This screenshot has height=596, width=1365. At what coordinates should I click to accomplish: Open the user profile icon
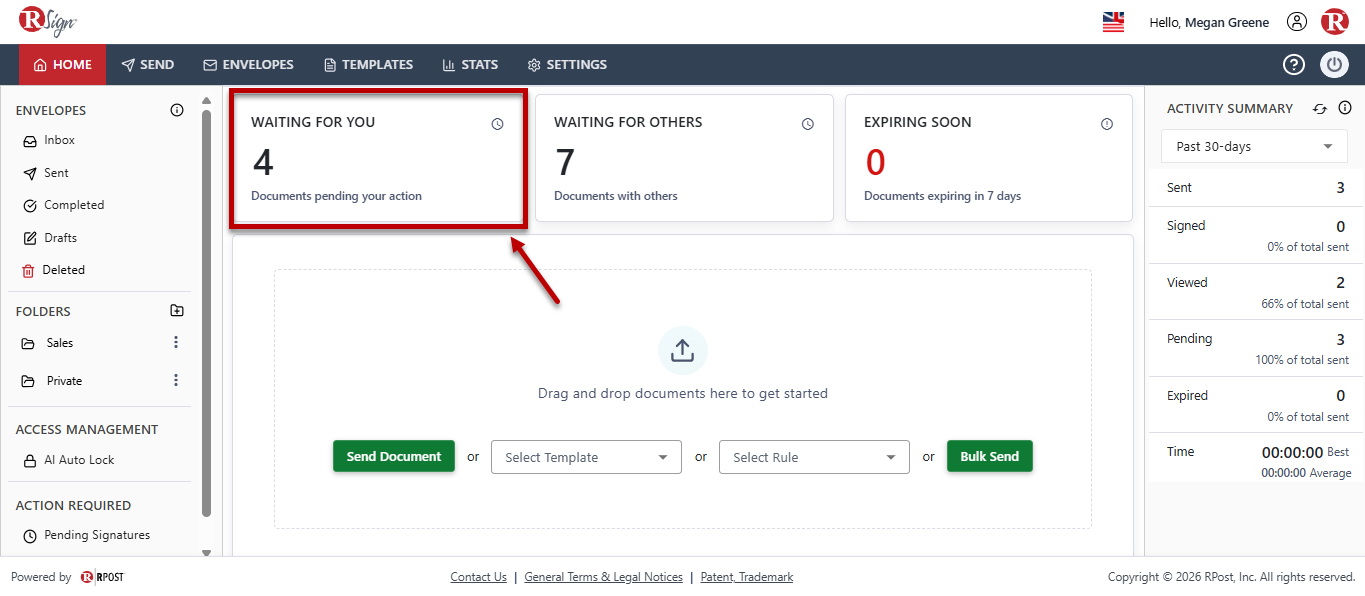coord(1297,22)
